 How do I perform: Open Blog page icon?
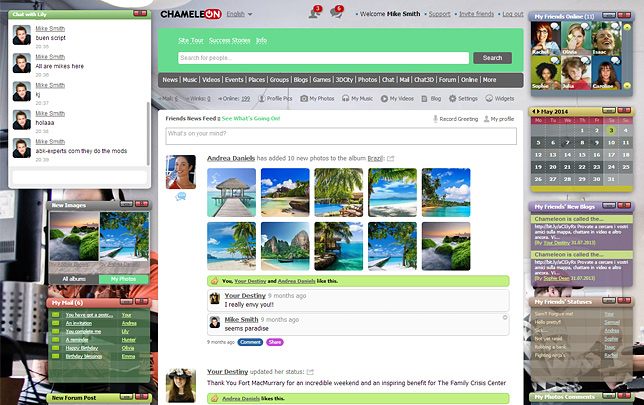pos(424,99)
